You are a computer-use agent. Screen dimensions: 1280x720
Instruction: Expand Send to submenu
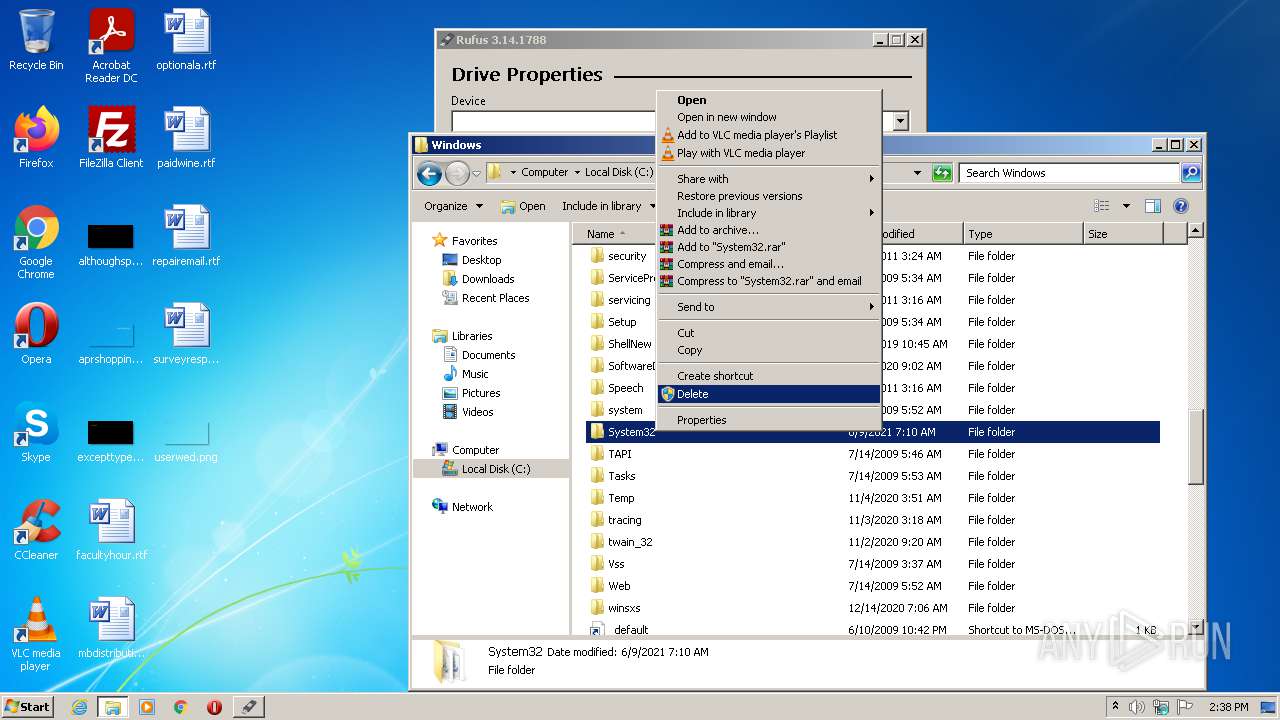pos(769,307)
